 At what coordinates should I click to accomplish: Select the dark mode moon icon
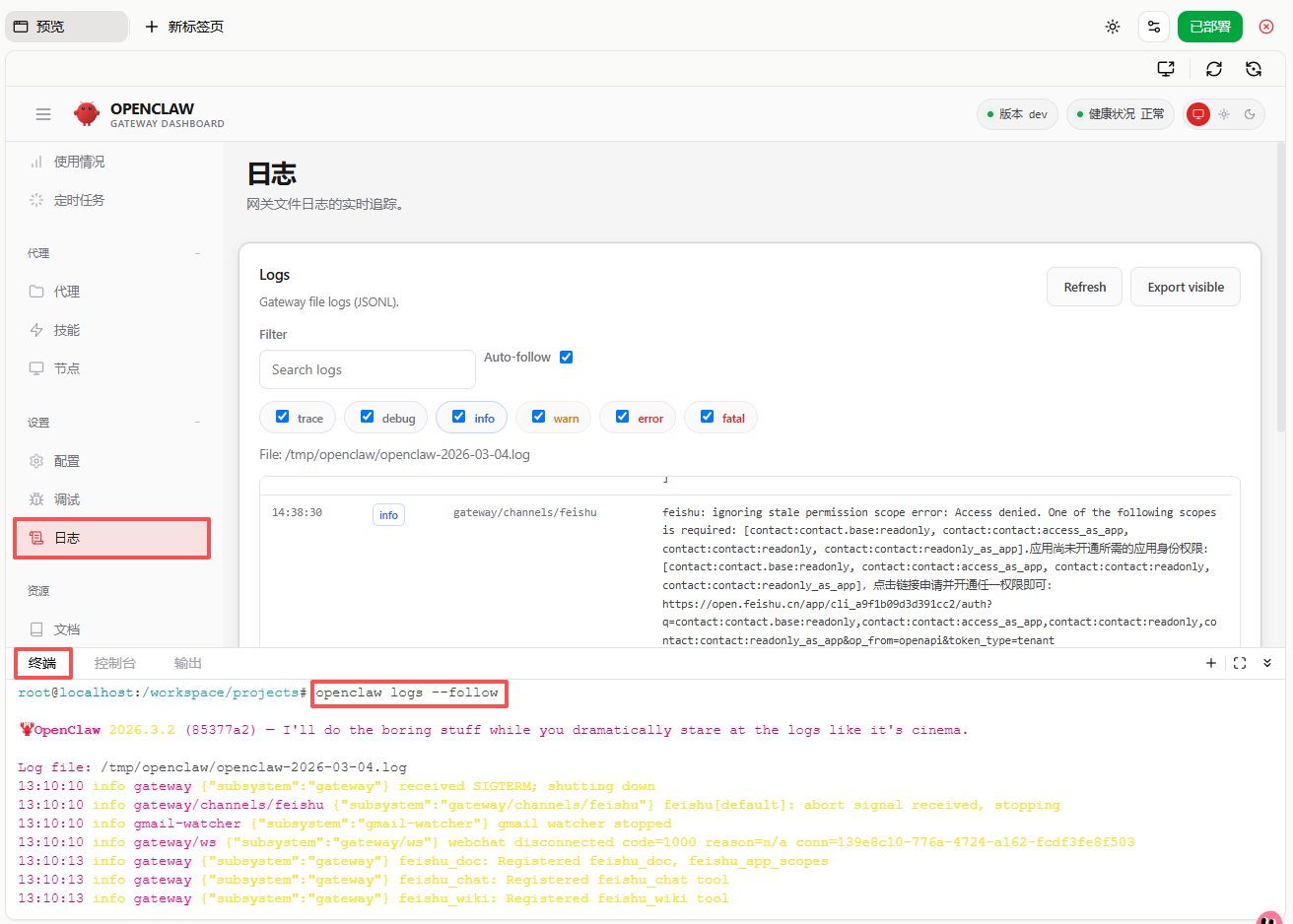click(x=1250, y=114)
